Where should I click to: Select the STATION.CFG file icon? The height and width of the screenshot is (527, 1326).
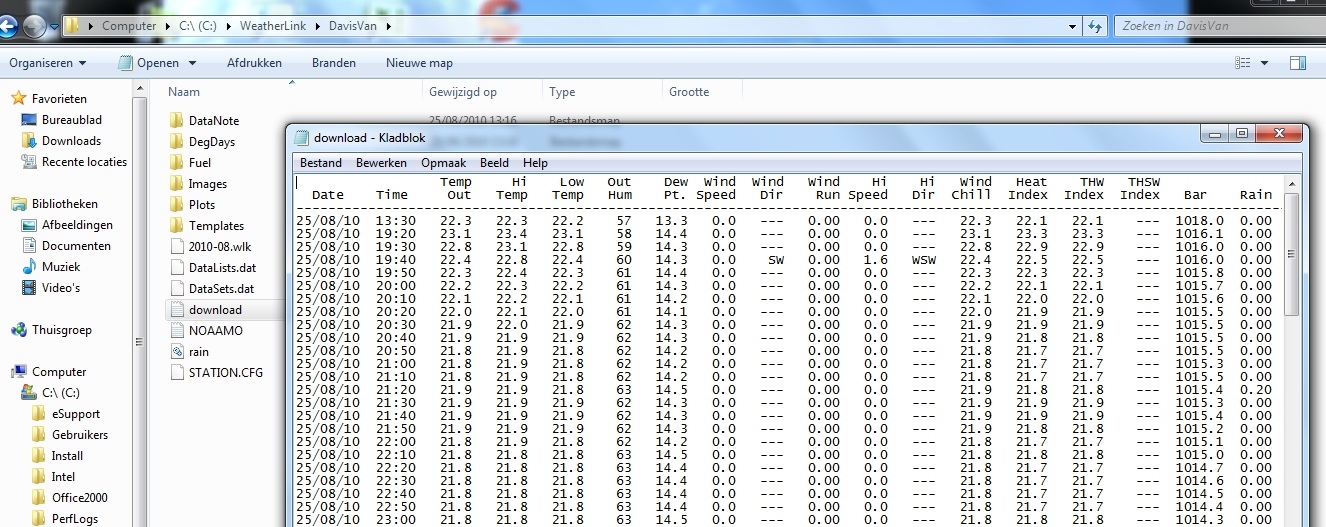coord(177,373)
